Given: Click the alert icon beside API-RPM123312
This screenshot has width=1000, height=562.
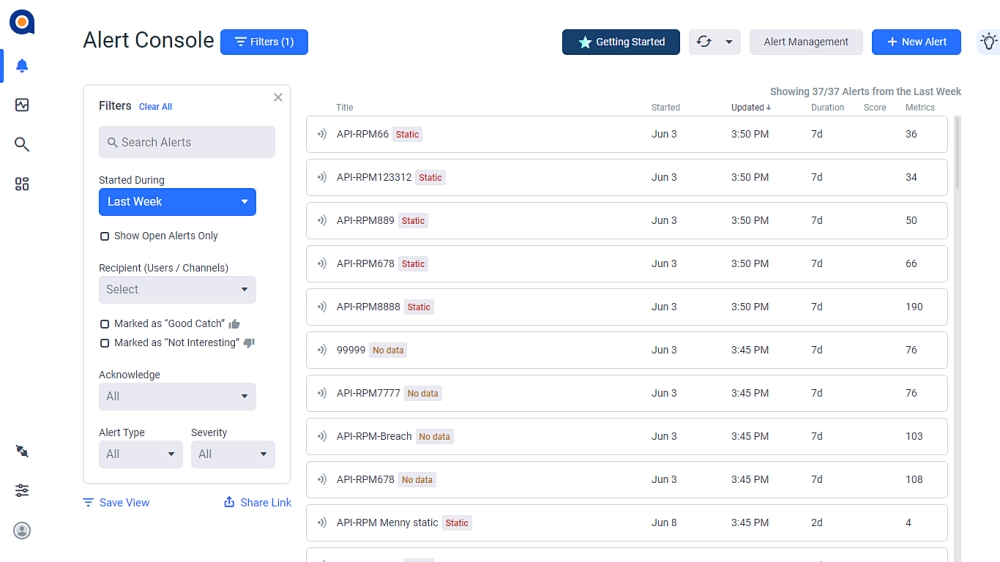Looking at the screenshot, I should point(322,177).
